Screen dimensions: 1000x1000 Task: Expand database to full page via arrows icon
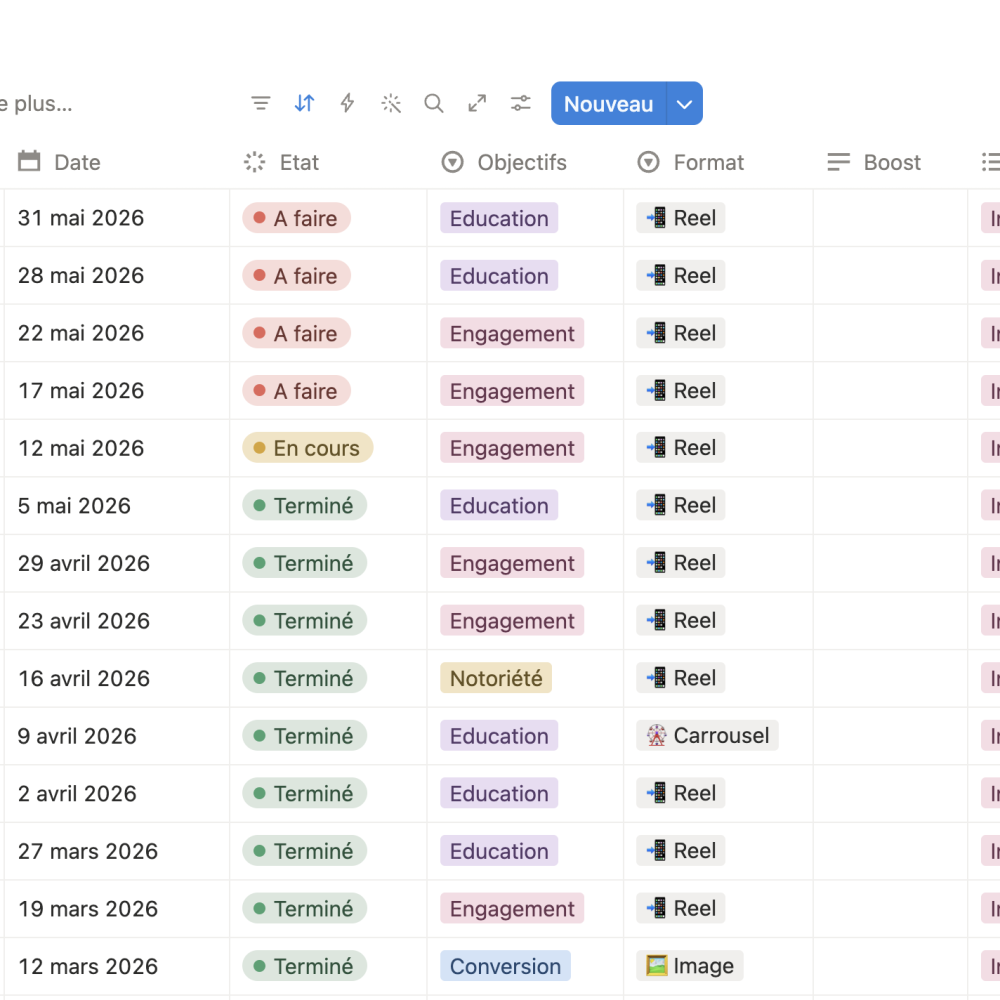tap(477, 103)
